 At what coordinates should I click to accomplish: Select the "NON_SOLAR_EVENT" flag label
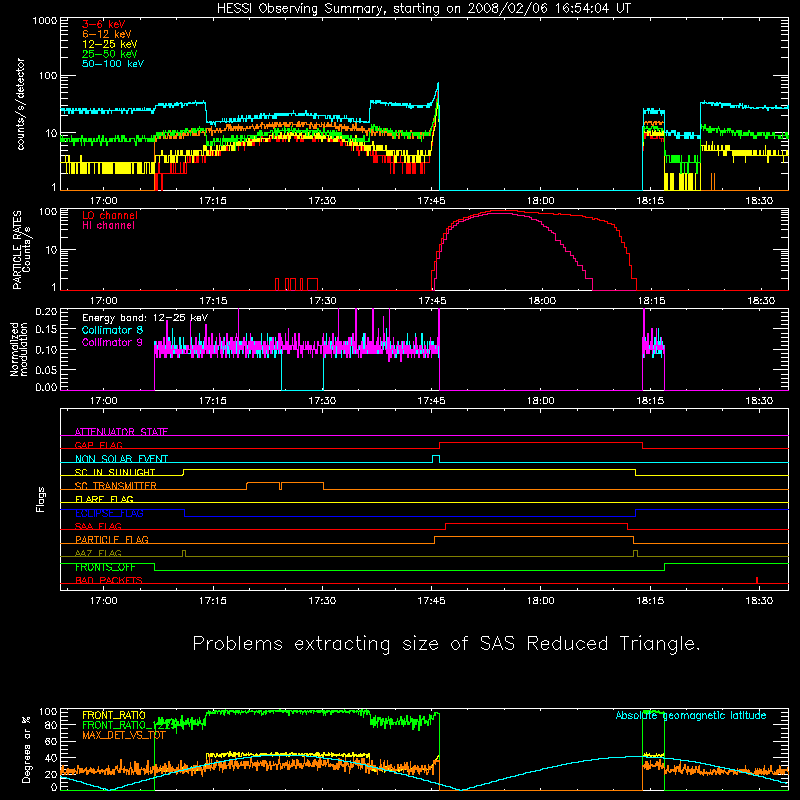121,459
